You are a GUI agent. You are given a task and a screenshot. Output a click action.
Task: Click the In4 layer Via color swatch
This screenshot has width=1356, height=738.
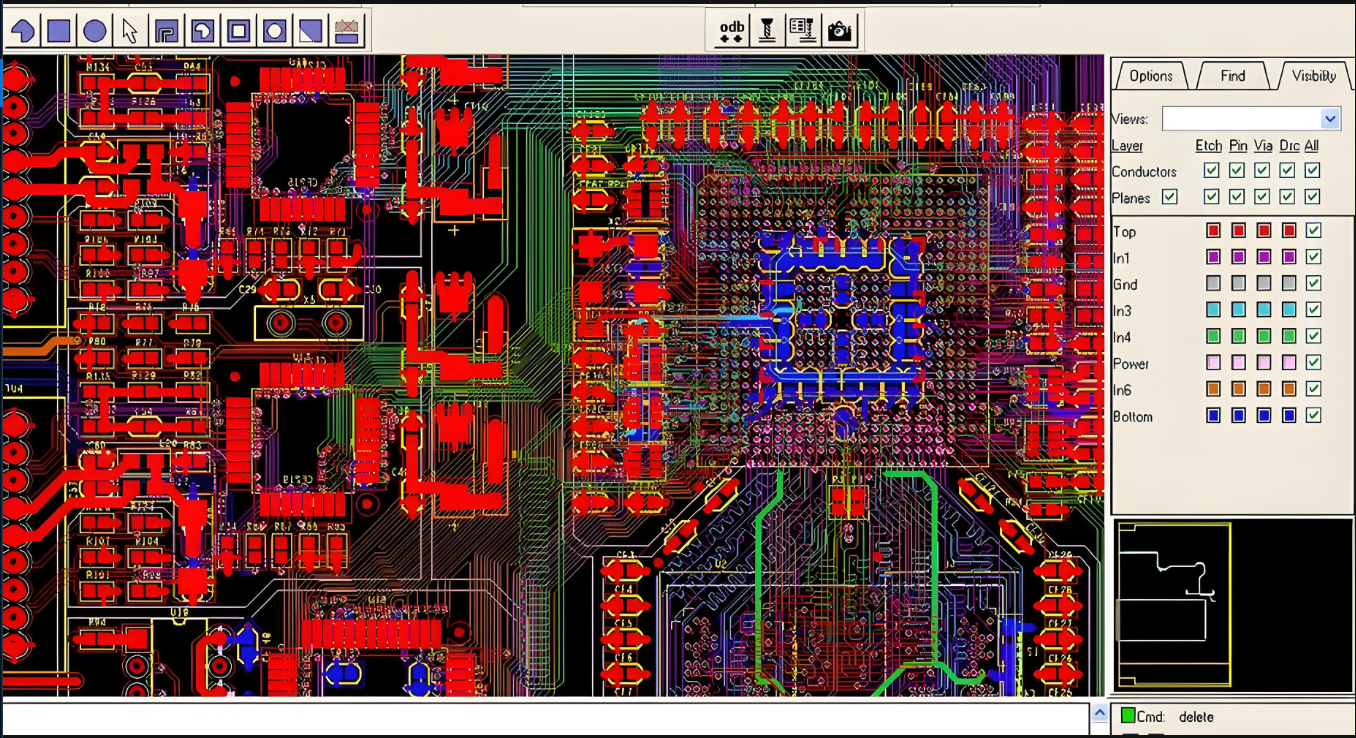tap(1264, 337)
